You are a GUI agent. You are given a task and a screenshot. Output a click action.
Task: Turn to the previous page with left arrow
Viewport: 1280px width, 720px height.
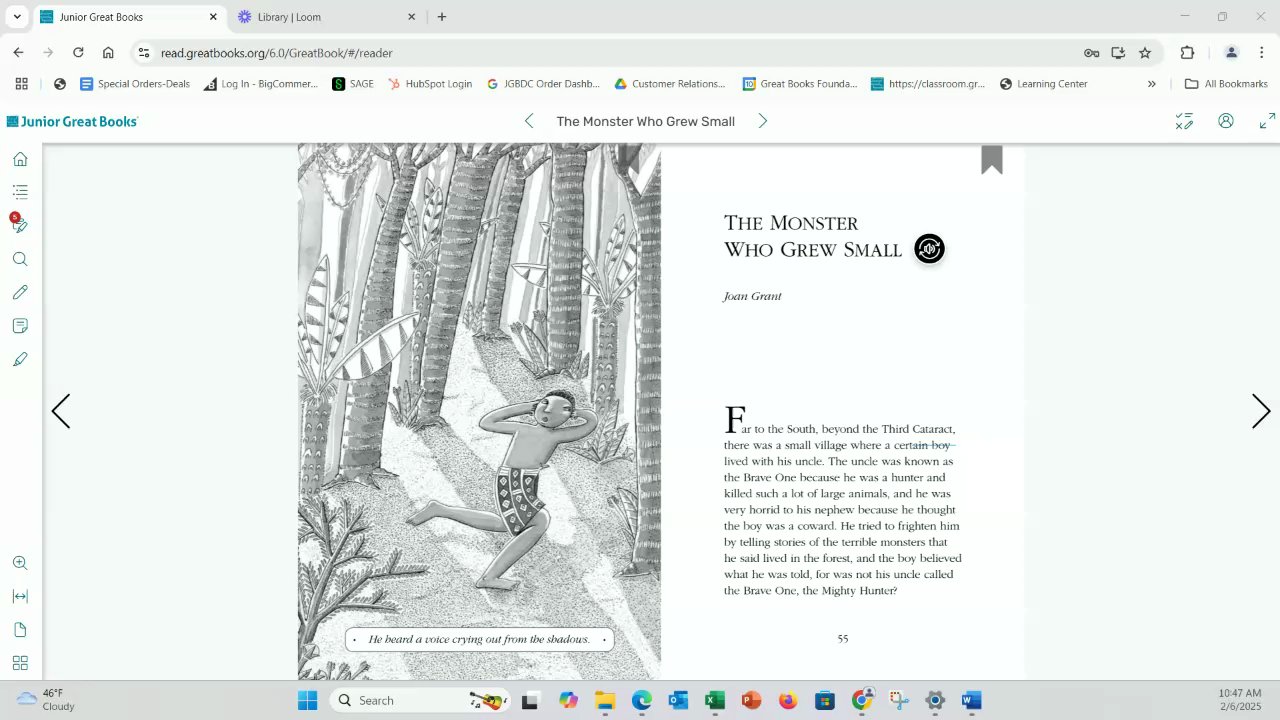[61, 411]
